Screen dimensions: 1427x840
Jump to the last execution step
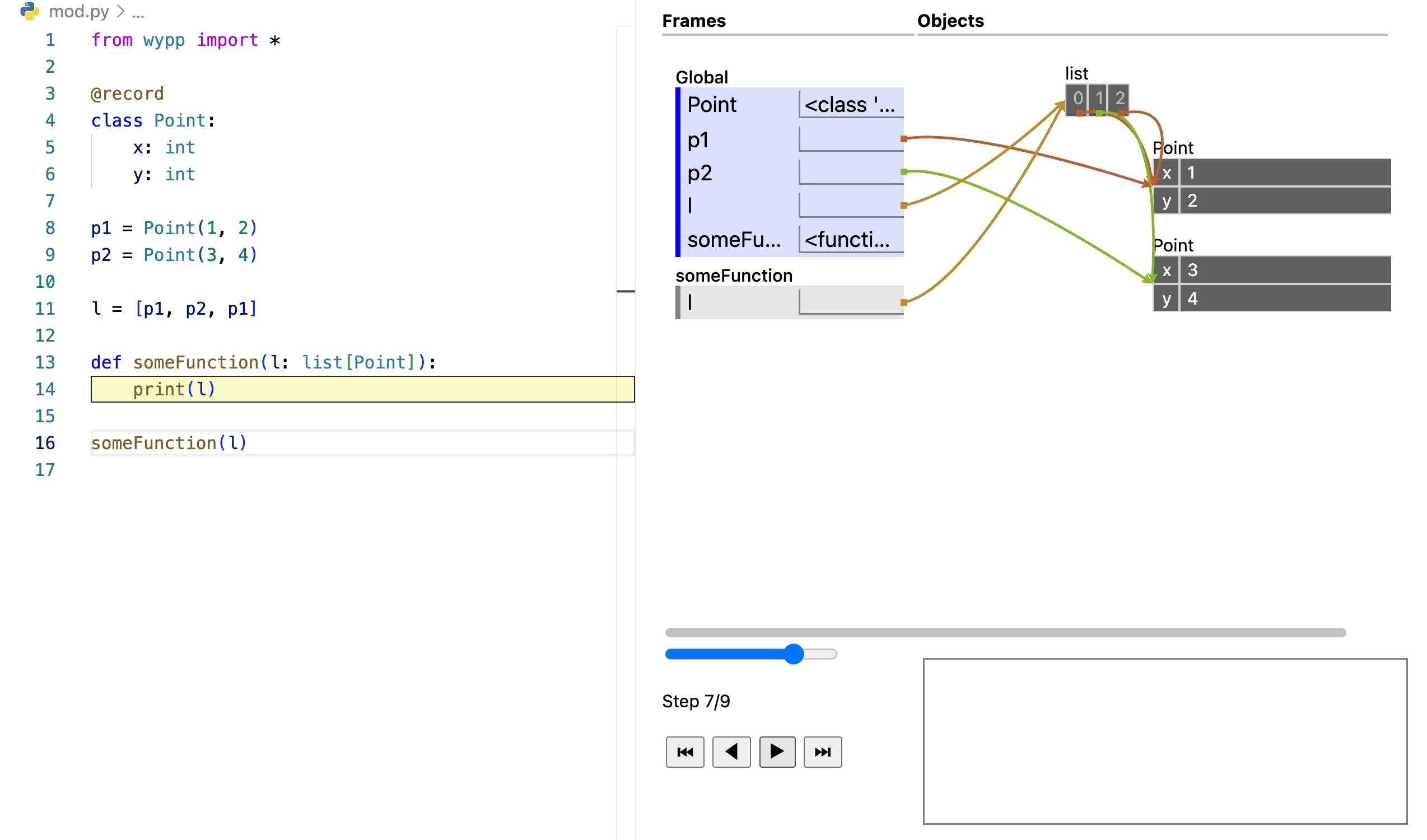tap(823, 752)
